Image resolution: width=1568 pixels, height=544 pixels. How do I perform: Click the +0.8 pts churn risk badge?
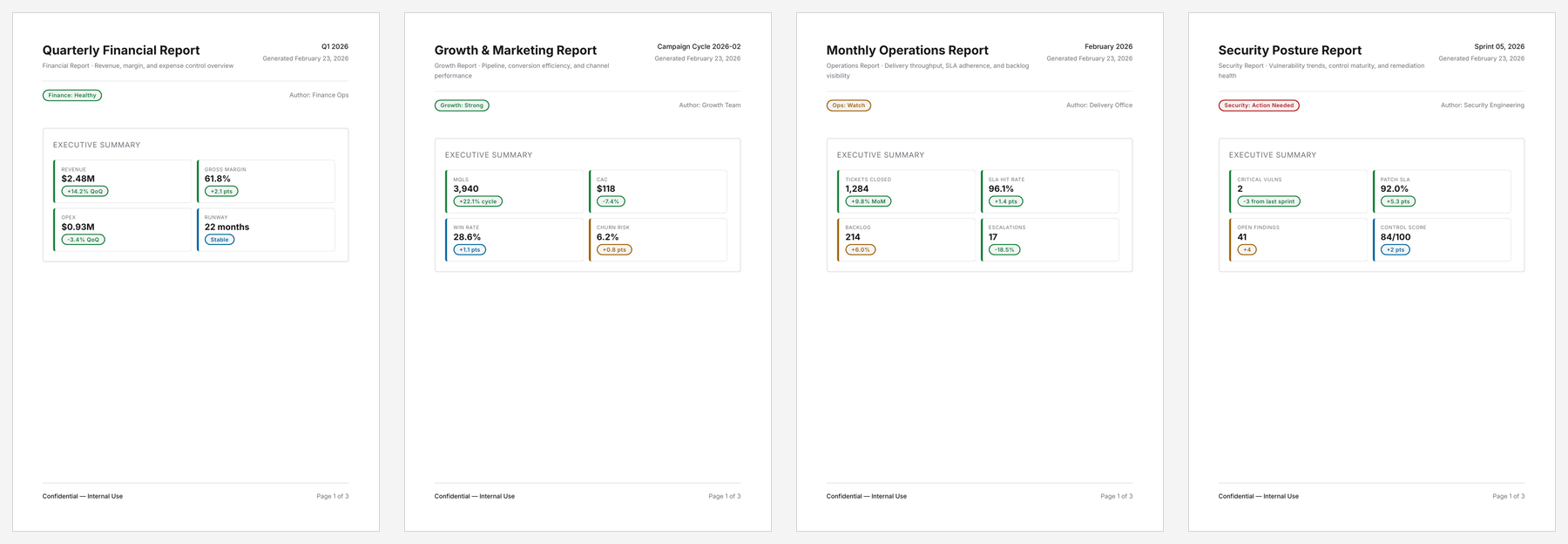[614, 249]
